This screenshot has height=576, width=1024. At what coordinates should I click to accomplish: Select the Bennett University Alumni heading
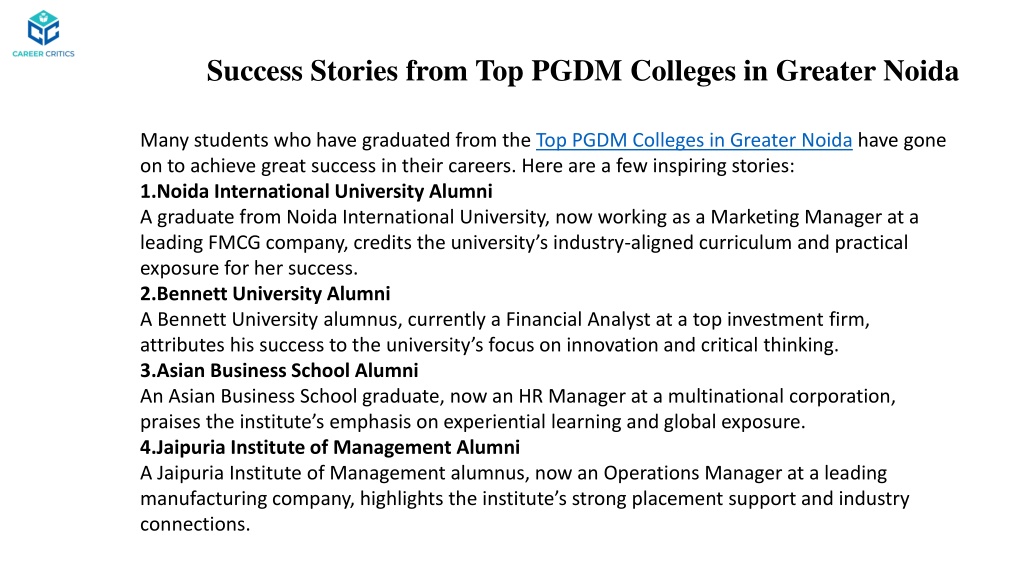[x=265, y=294]
